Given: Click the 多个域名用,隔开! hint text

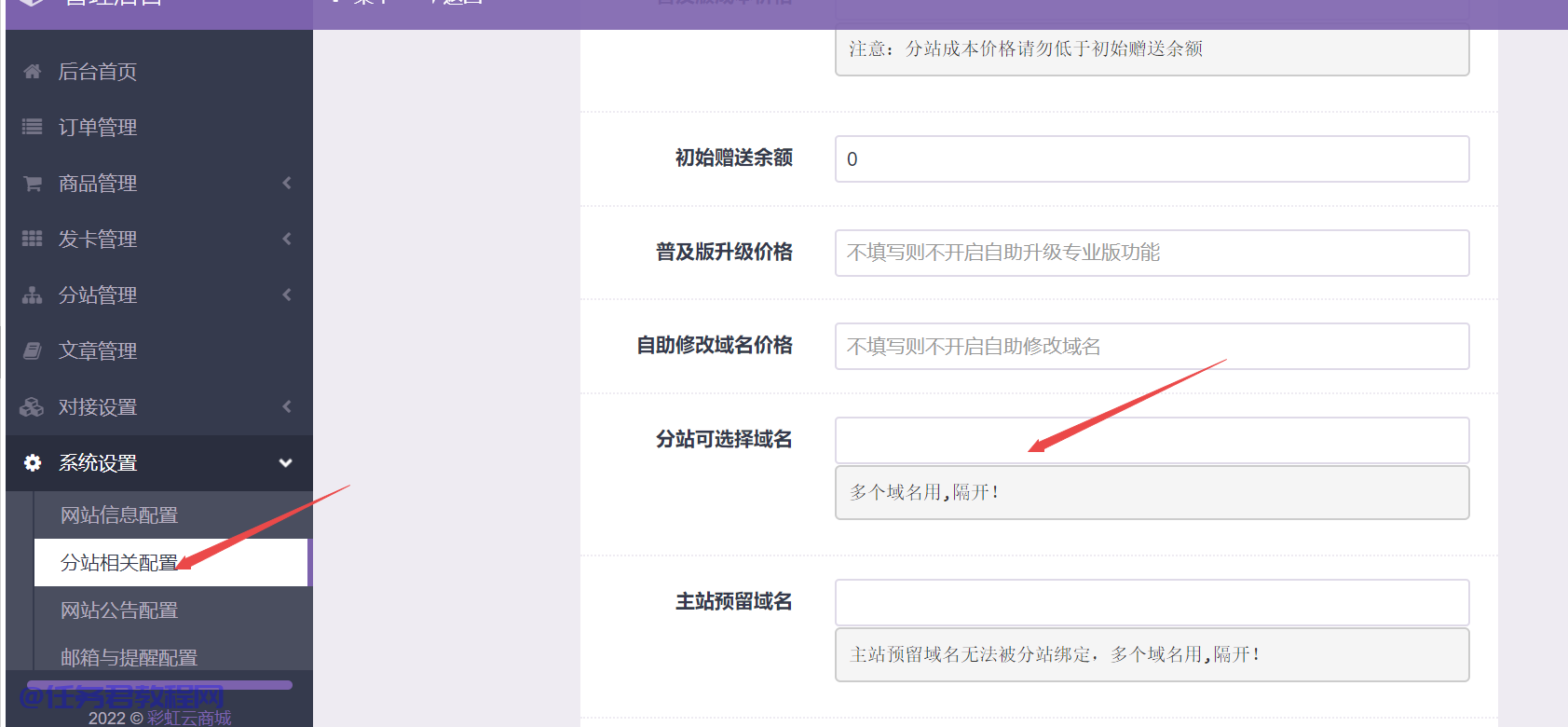Looking at the screenshot, I should 924,492.
